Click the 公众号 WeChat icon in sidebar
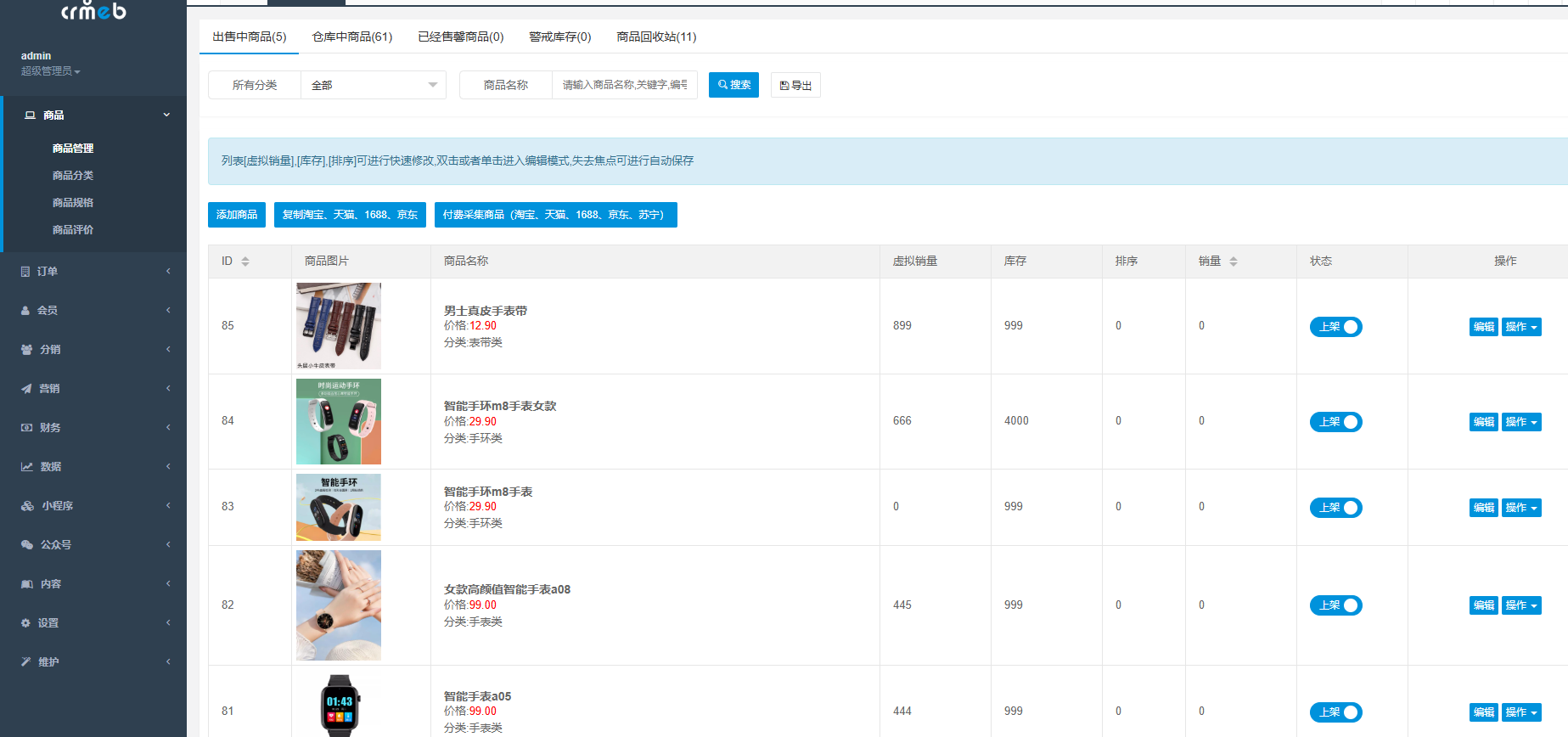 (27, 544)
